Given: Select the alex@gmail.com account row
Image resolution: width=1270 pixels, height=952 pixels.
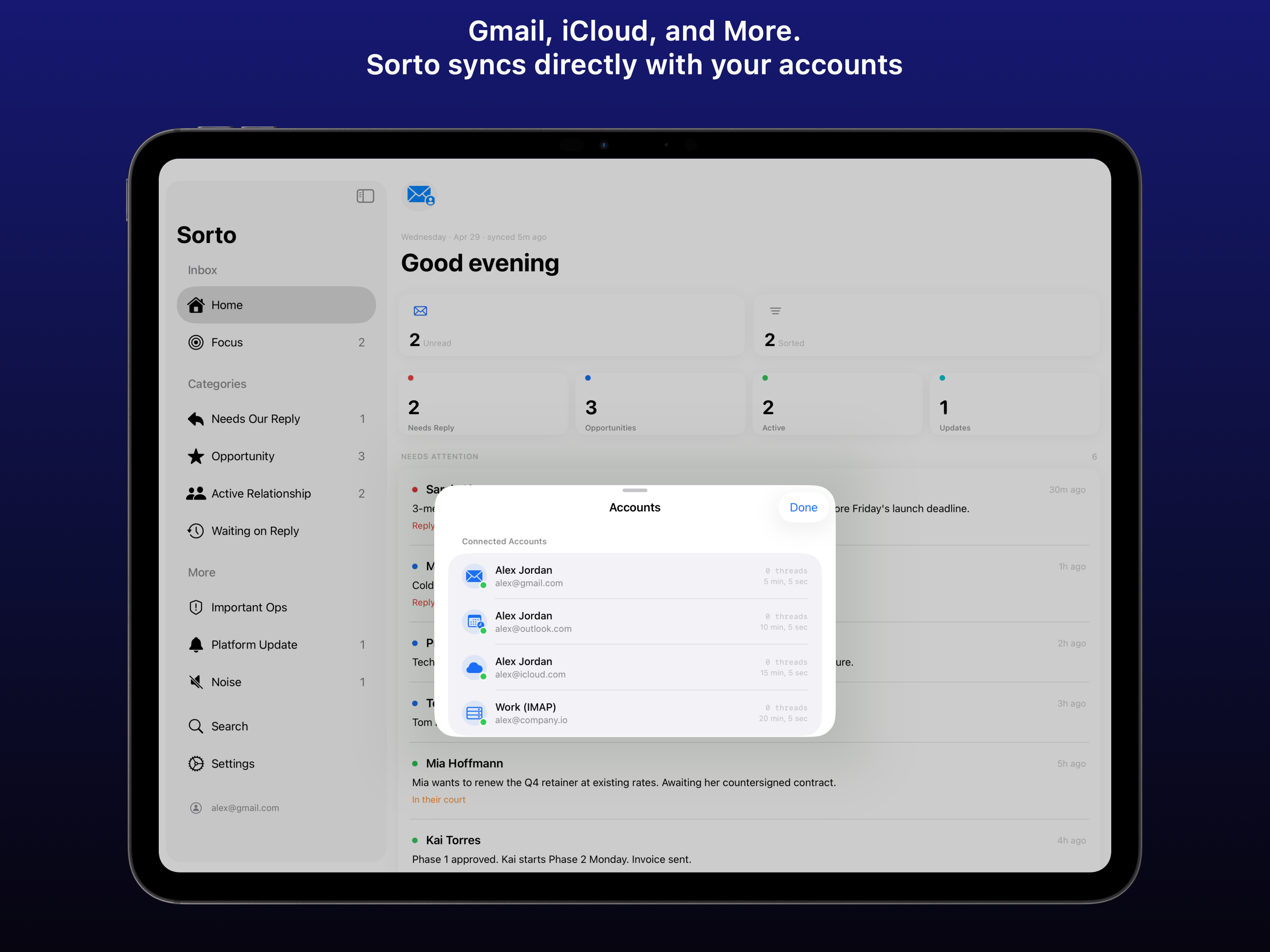Looking at the screenshot, I should coord(635,576).
